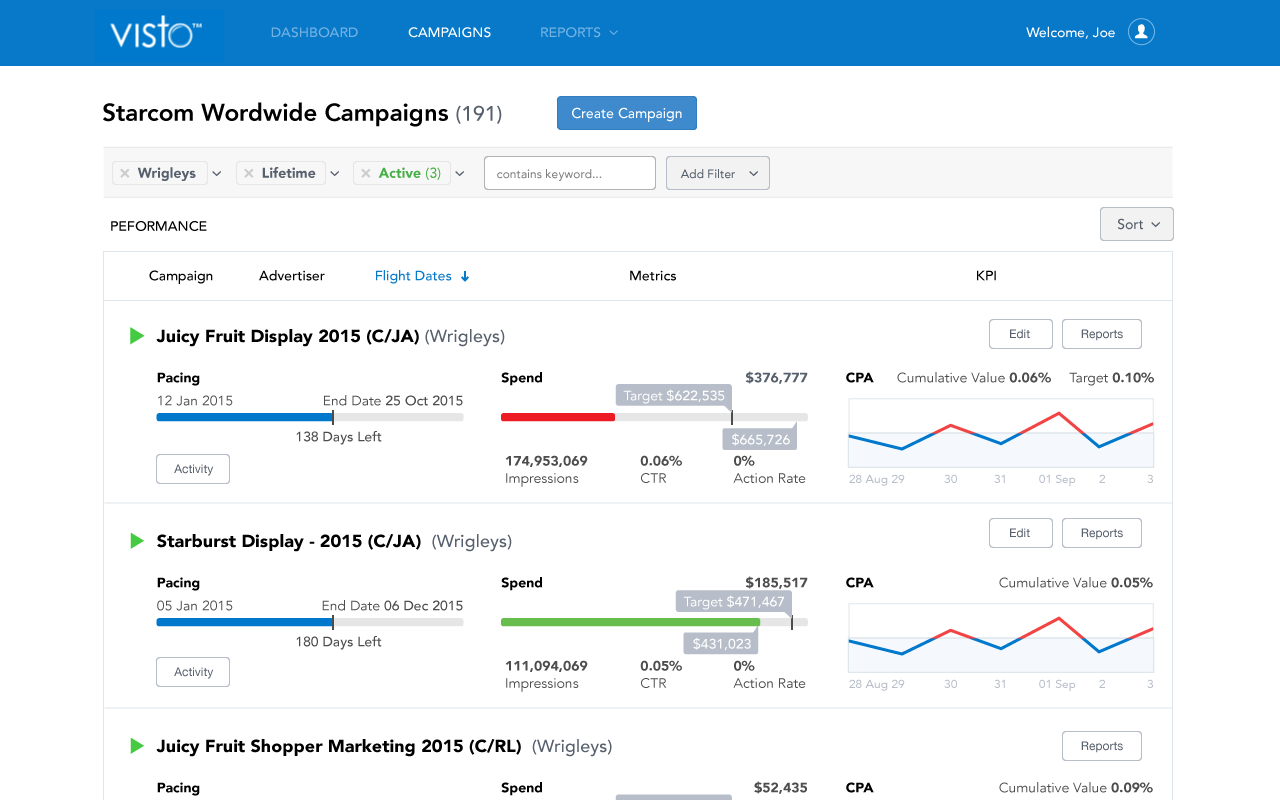Open the Reports navigation menu
Viewport: 1280px width, 800px height.
coord(578,32)
